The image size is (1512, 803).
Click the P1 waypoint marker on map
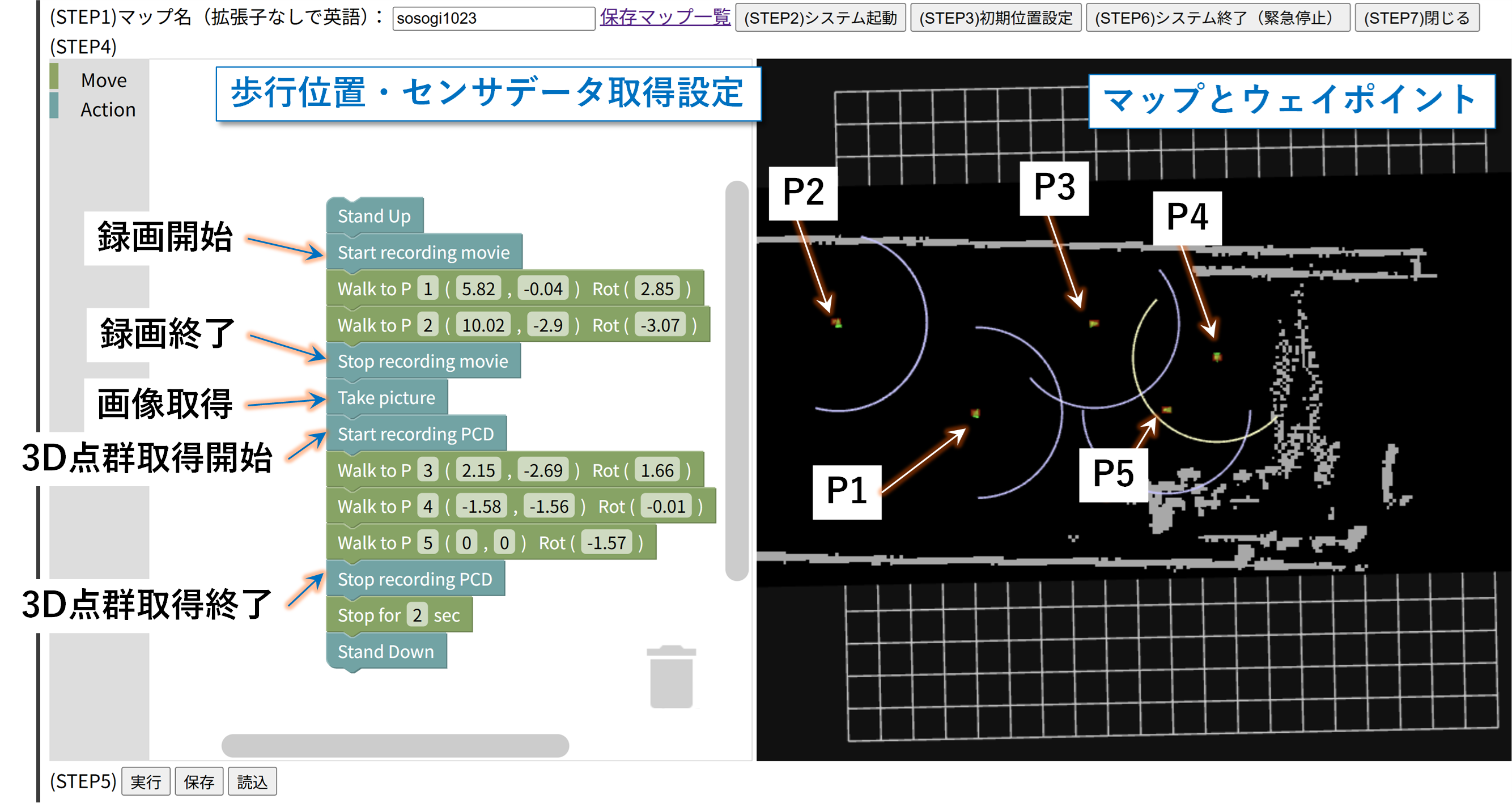click(x=975, y=414)
